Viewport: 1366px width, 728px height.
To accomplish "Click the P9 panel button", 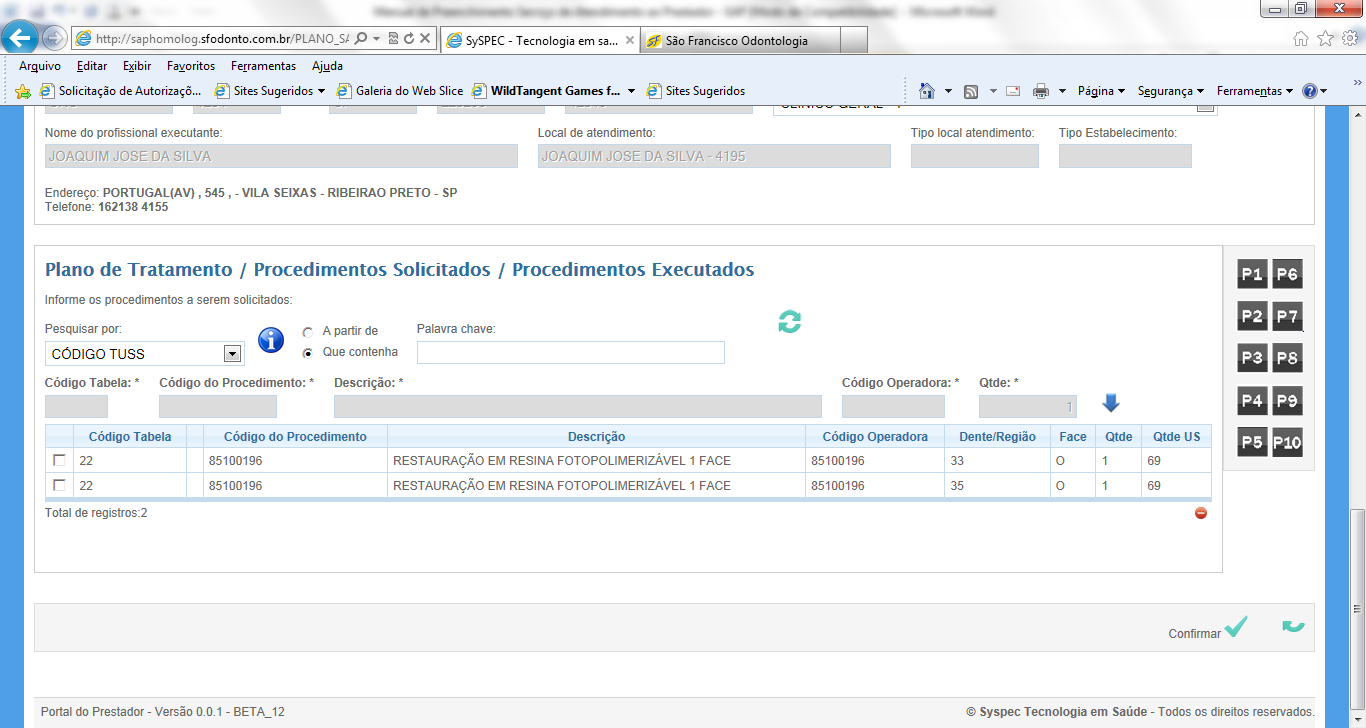I will pyautogui.click(x=1287, y=401).
